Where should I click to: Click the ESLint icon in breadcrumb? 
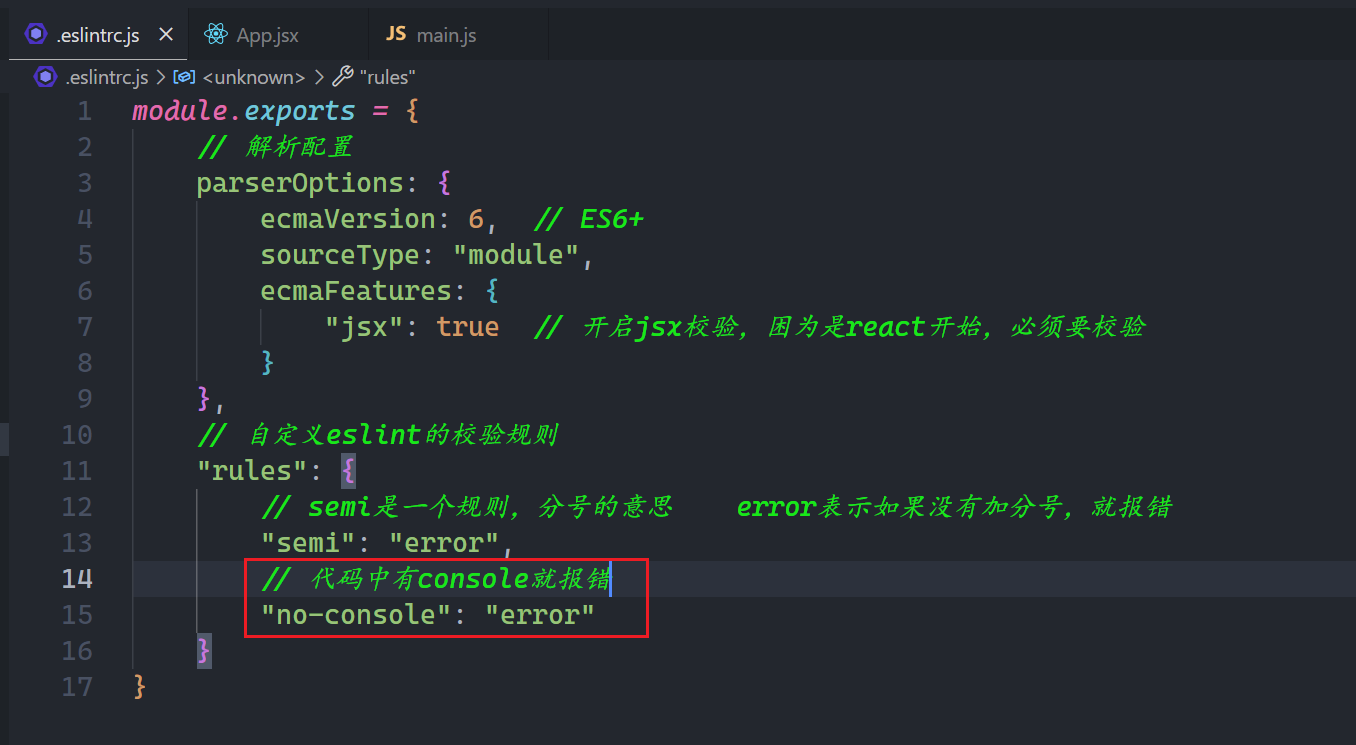pyautogui.click(x=45, y=77)
